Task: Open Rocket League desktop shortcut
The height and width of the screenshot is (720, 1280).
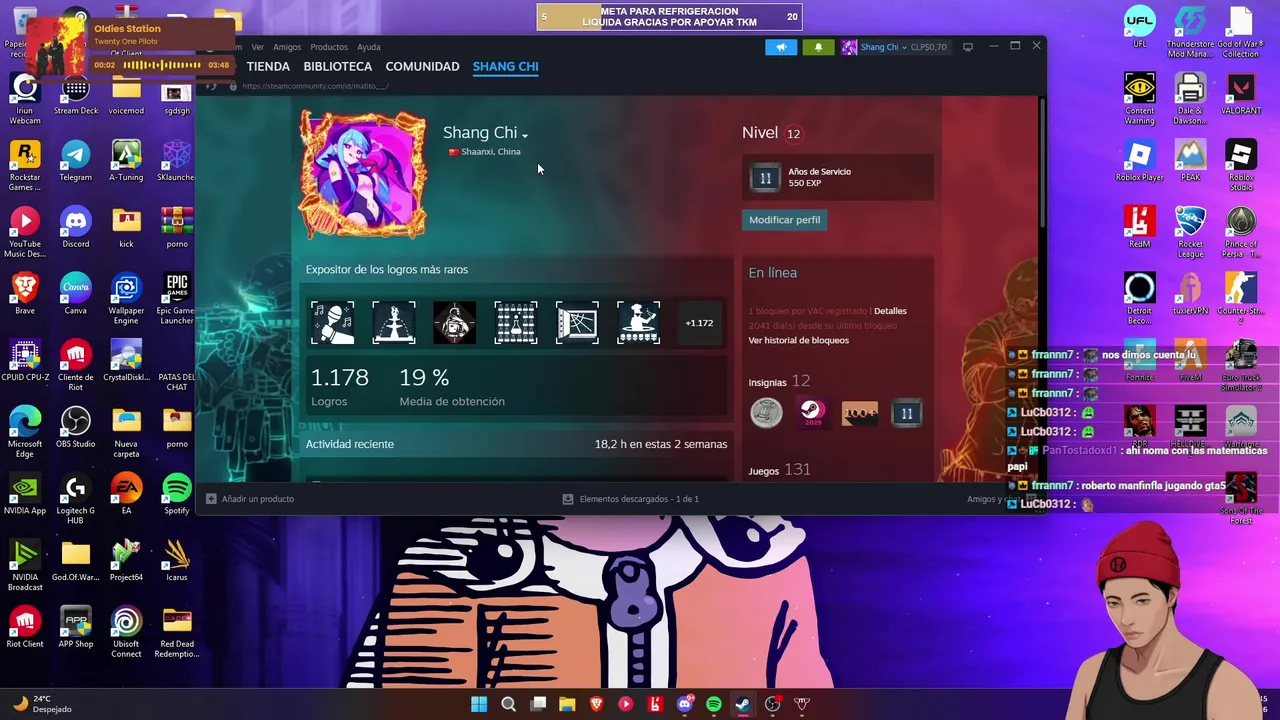Action: coord(1190,232)
